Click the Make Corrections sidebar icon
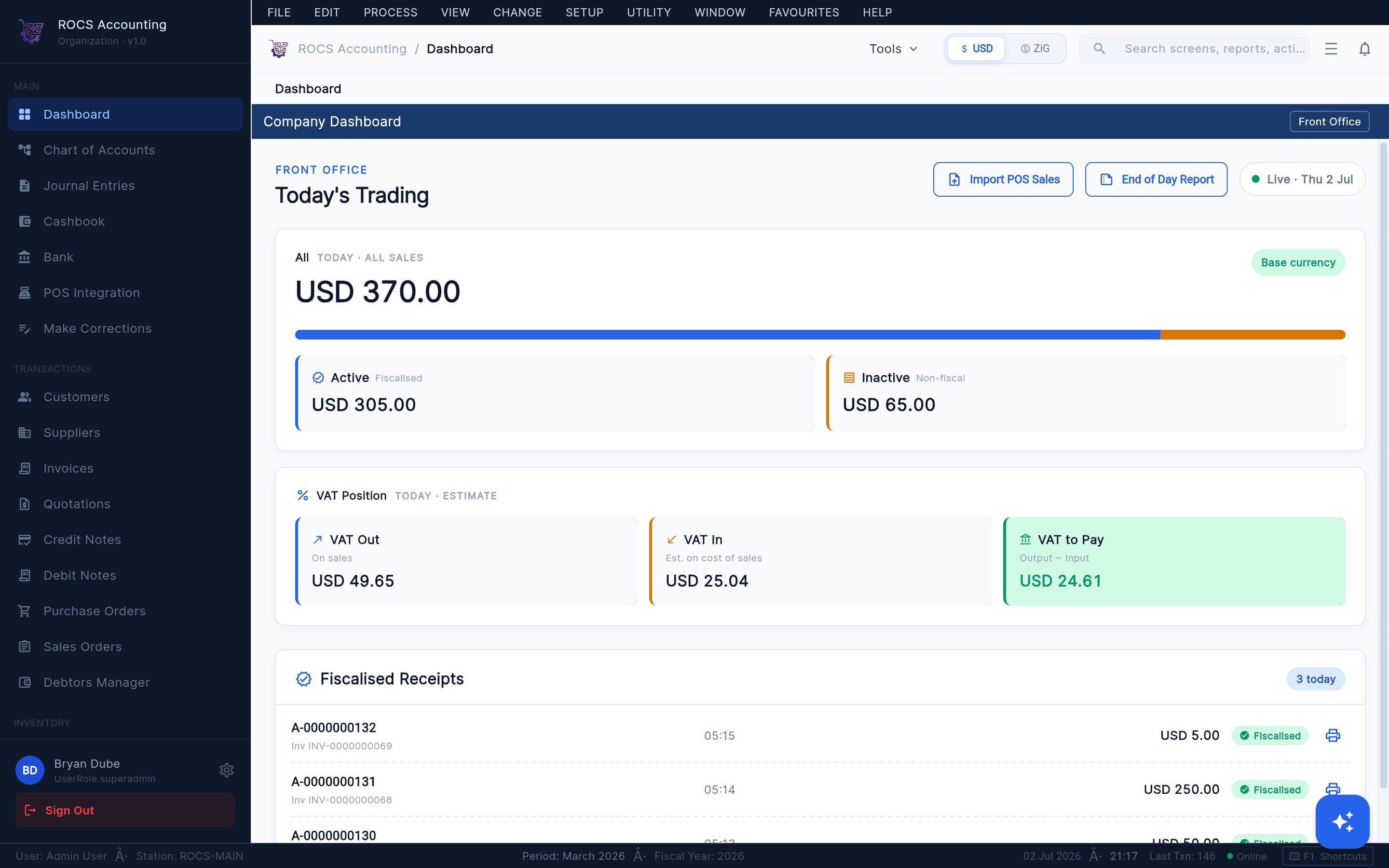The height and width of the screenshot is (868, 1389). point(25,328)
